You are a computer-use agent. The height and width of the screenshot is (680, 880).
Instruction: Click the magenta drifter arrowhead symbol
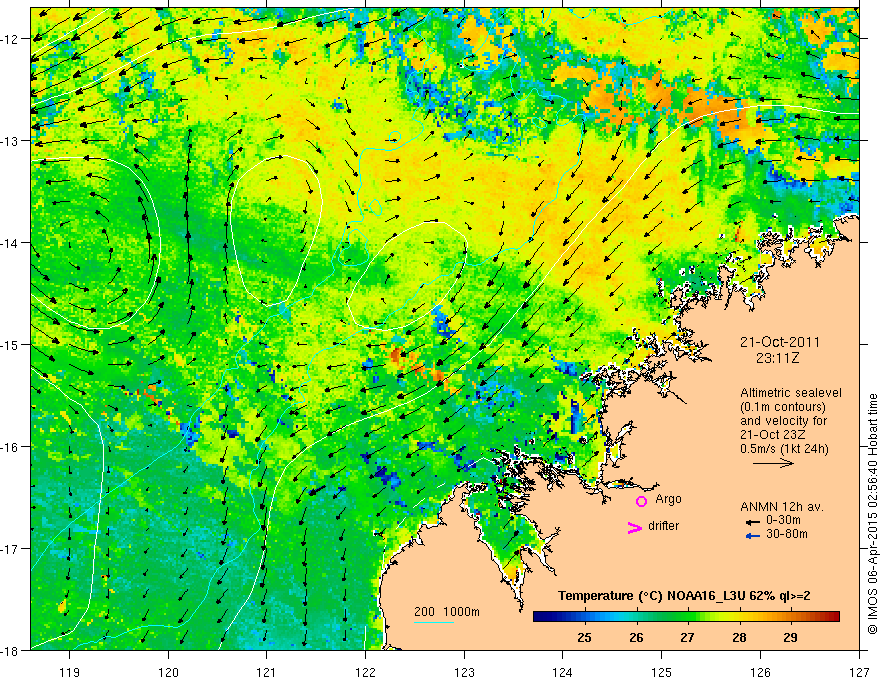click(634, 527)
